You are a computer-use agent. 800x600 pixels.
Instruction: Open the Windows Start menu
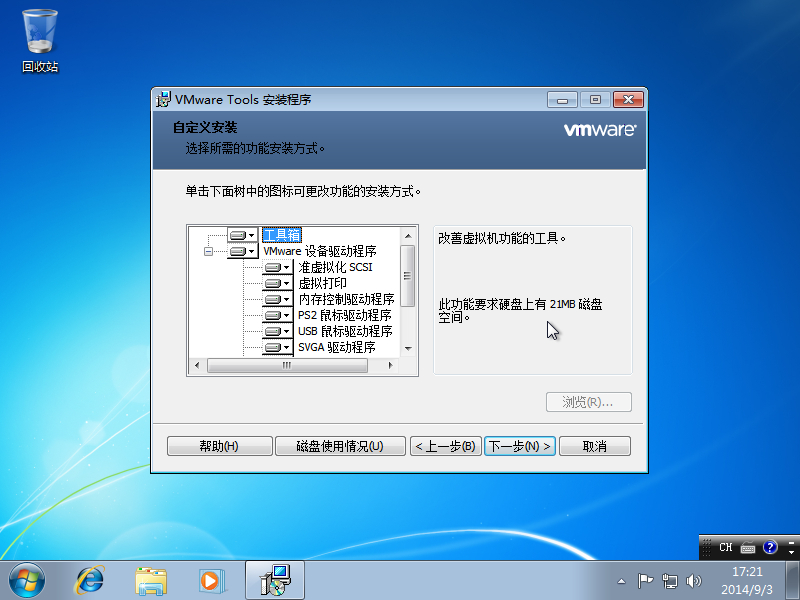pos(27,581)
